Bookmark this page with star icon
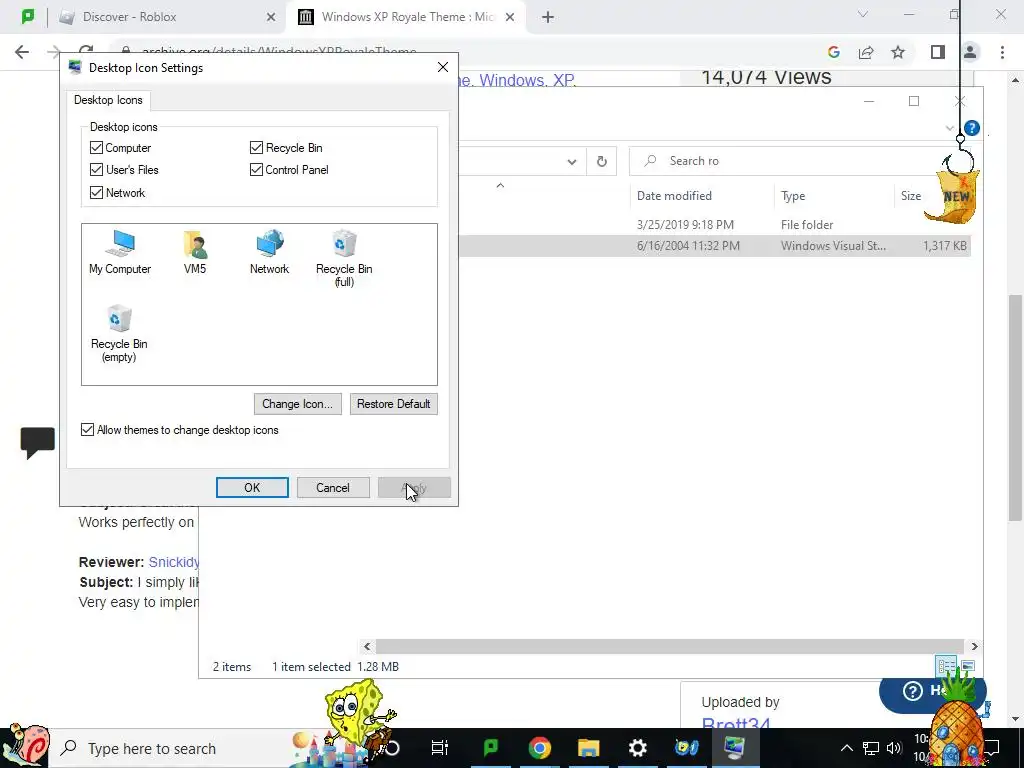The width and height of the screenshot is (1024, 768). pyautogui.click(x=898, y=52)
